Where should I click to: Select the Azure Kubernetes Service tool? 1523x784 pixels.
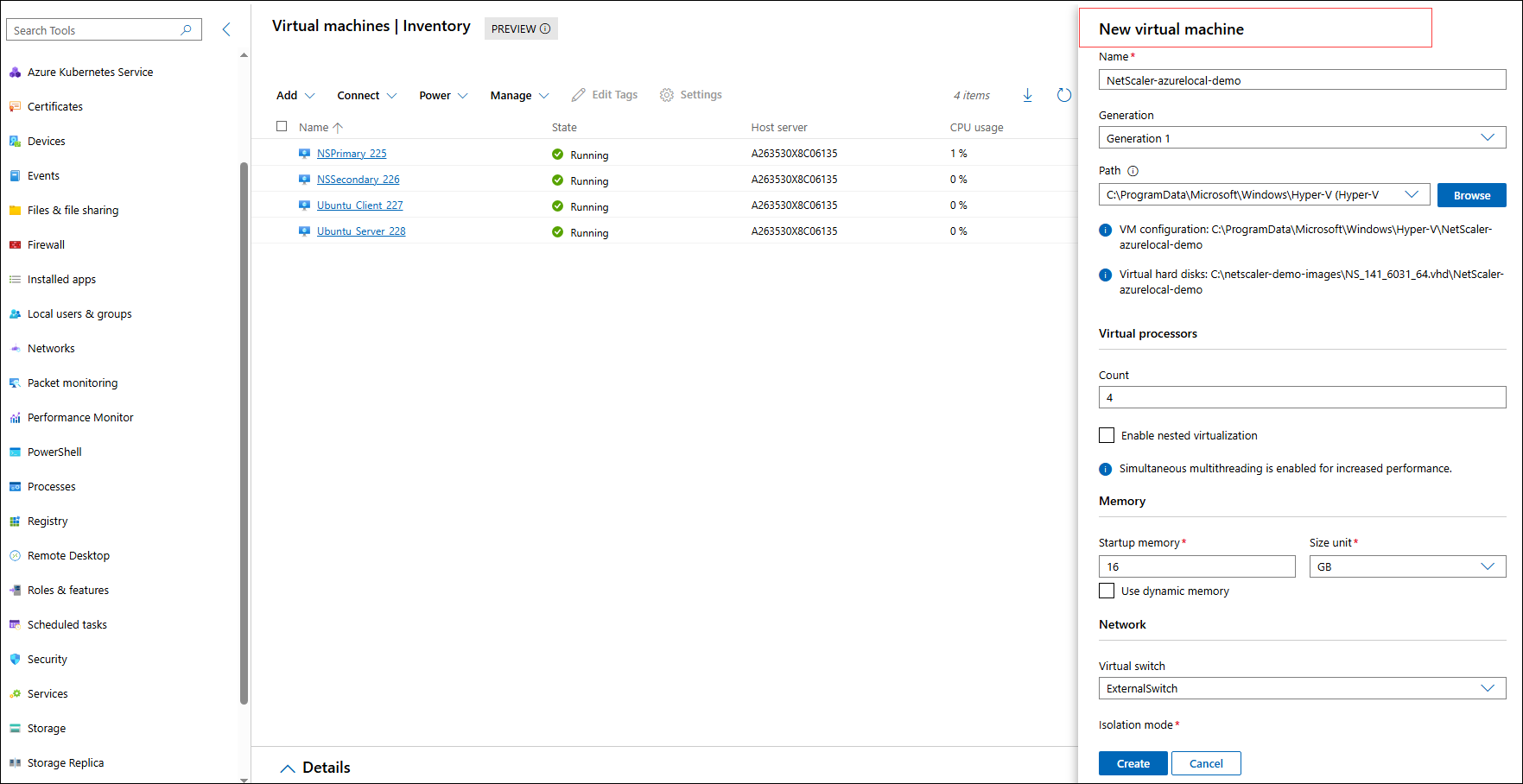90,72
